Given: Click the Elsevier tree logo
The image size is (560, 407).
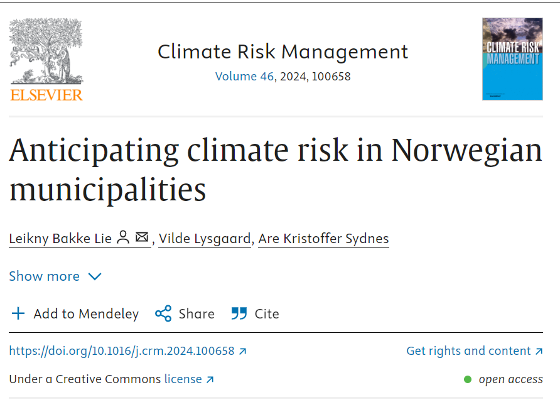Looking at the screenshot, I should (46, 60).
